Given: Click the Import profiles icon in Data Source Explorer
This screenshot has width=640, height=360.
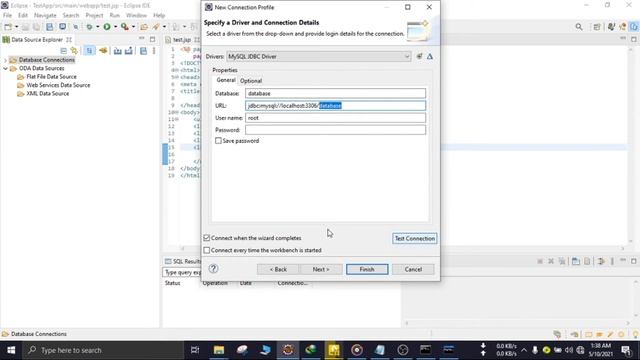Looking at the screenshot, I should pos(118,51).
